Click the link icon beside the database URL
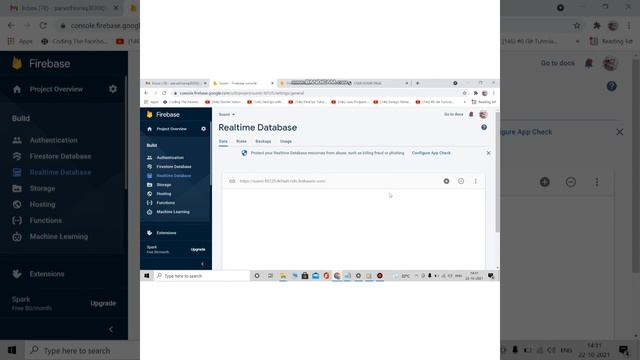The width and height of the screenshot is (640, 360). coord(232,181)
